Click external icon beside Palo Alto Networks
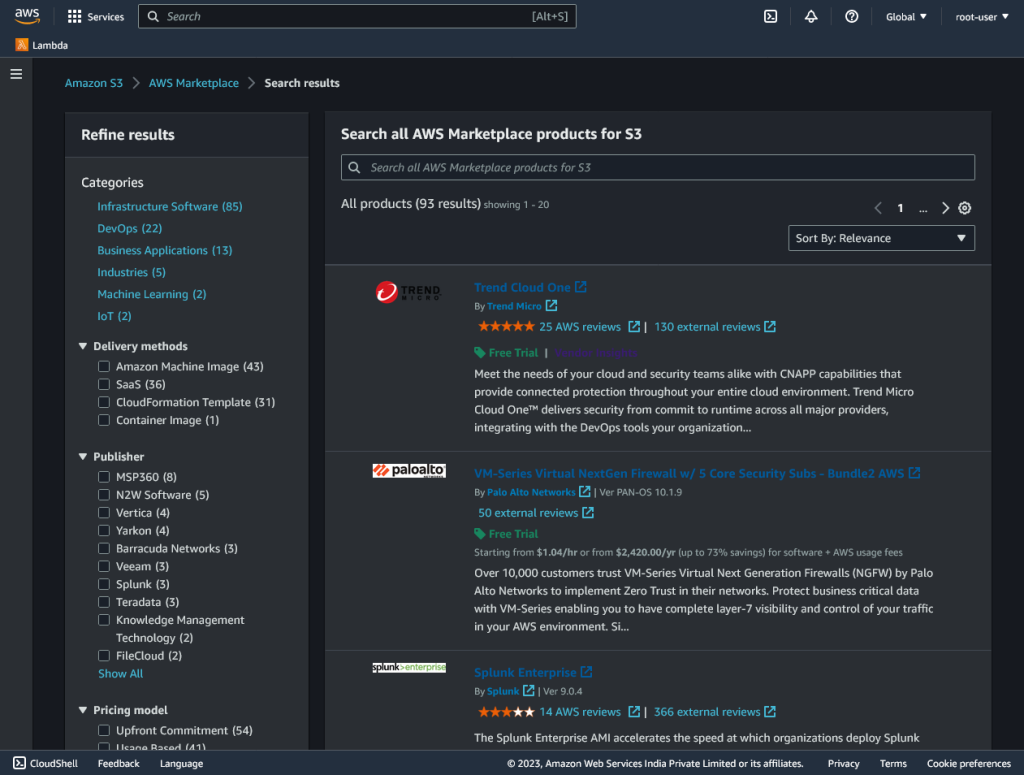This screenshot has width=1024, height=775. click(584, 491)
